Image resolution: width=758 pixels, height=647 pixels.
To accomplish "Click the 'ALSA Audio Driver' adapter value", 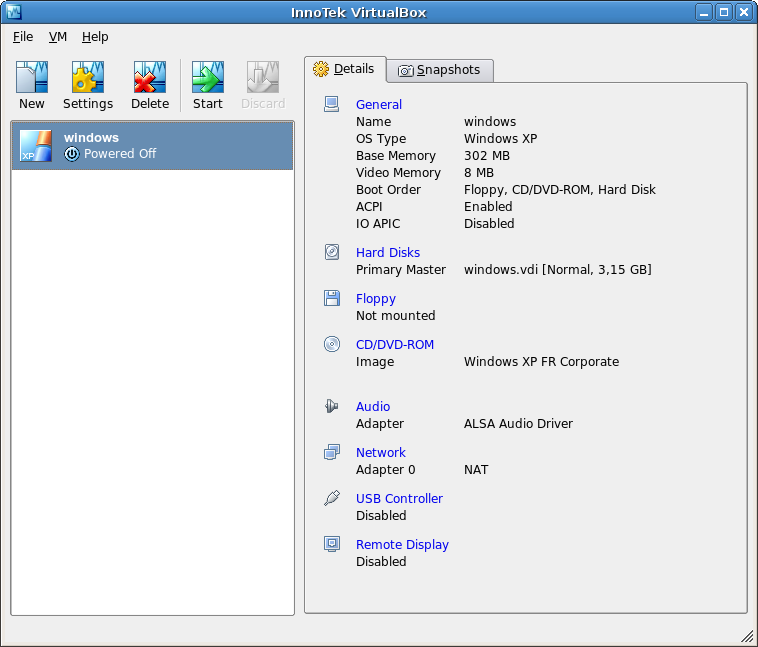I will (x=518, y=424).
